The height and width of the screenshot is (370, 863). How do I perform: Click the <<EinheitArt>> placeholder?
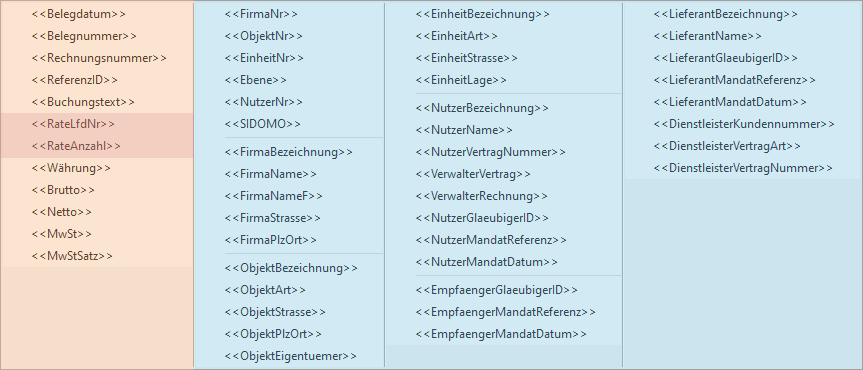tap(457, 36)
